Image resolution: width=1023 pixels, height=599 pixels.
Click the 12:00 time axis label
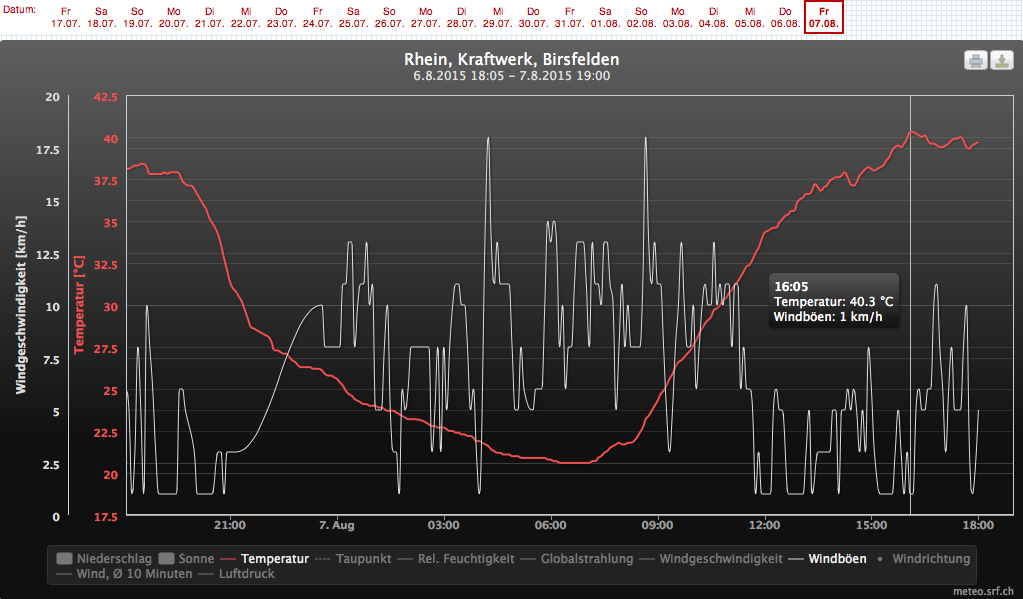point(764,525)
